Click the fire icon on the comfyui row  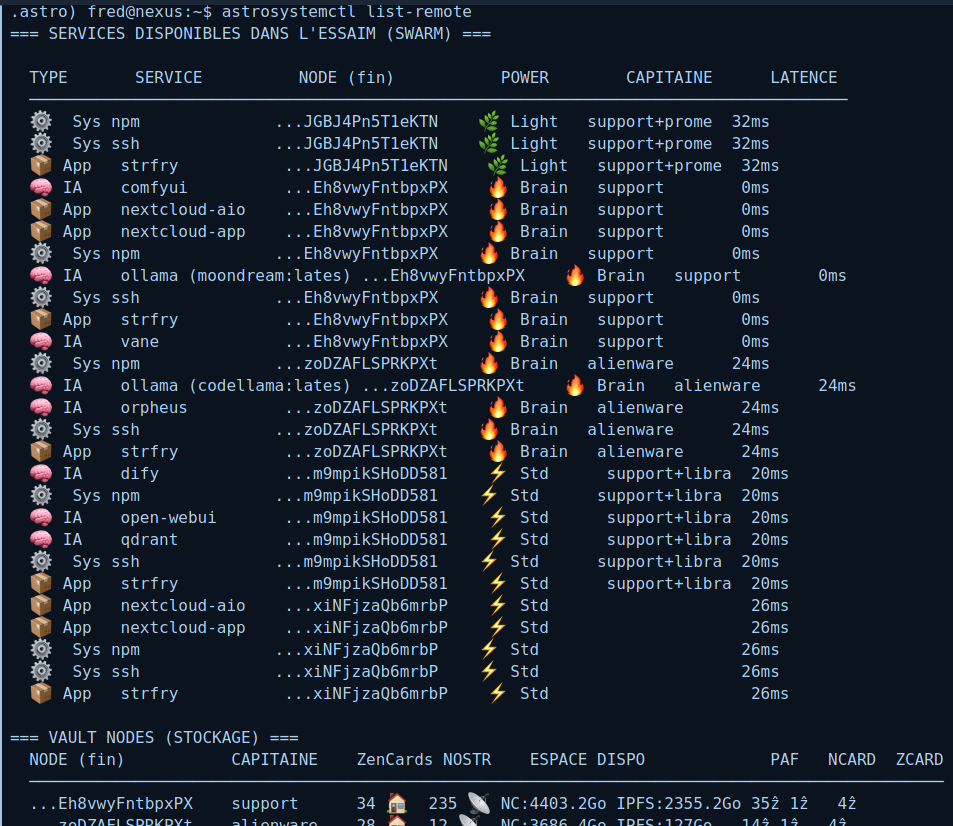[497, 187]
